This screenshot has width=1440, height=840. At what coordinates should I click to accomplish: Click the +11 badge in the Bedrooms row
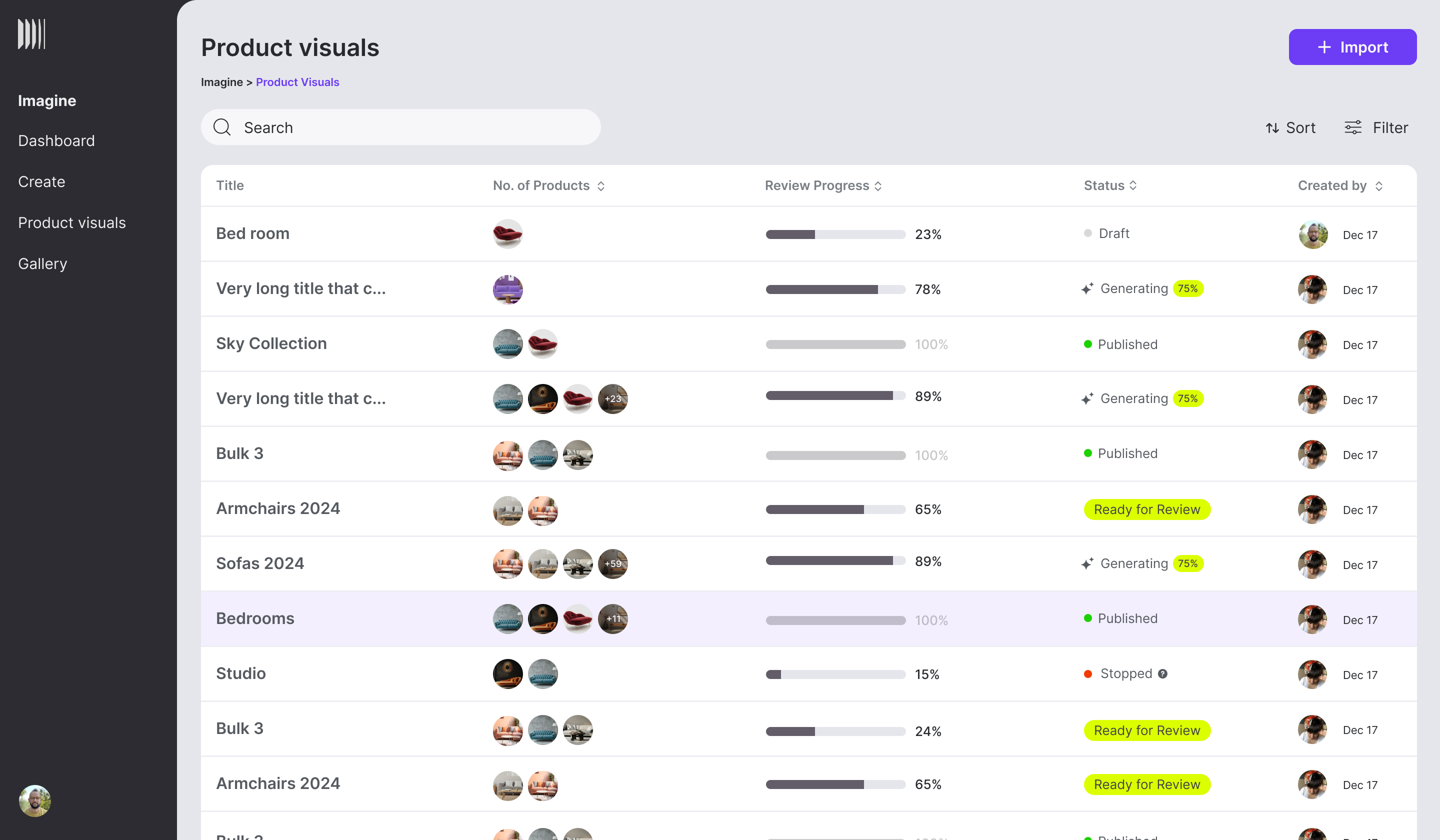pyautogui.click(x=612, y=619)
